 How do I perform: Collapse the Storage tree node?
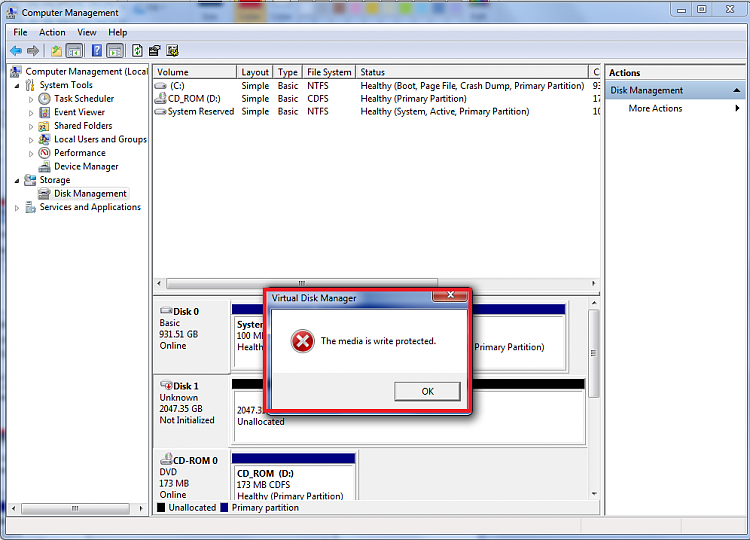pos(17,181)
